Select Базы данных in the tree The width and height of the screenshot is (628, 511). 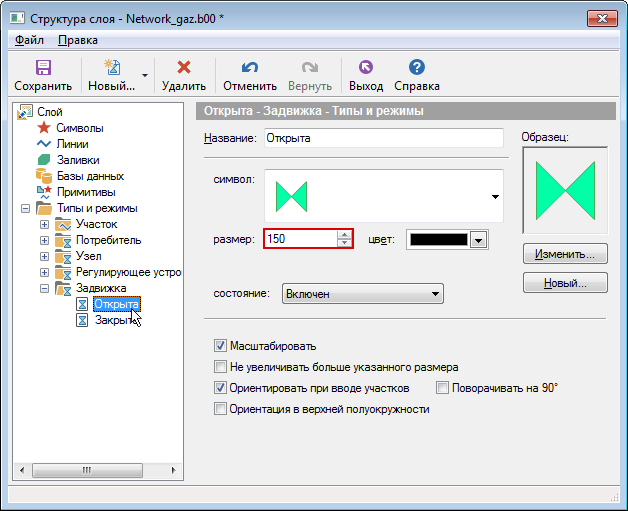[x=90, y=176]
